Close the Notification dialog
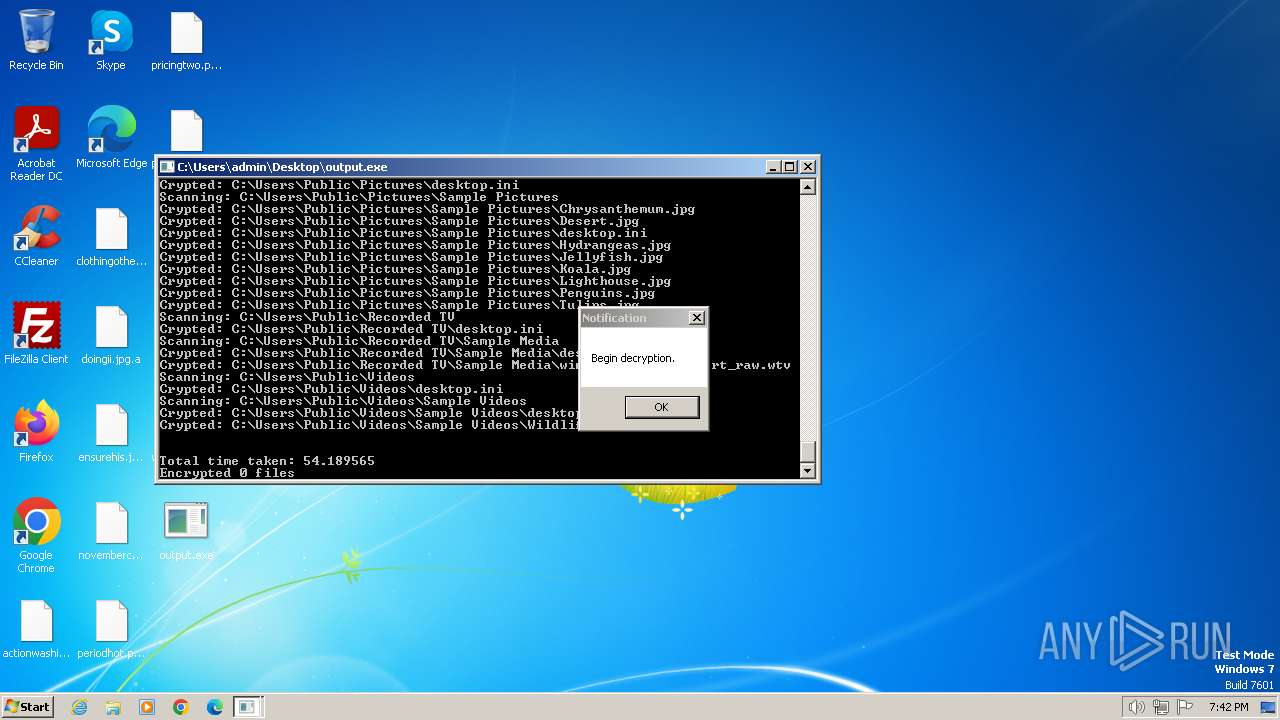 click(697, 318)
